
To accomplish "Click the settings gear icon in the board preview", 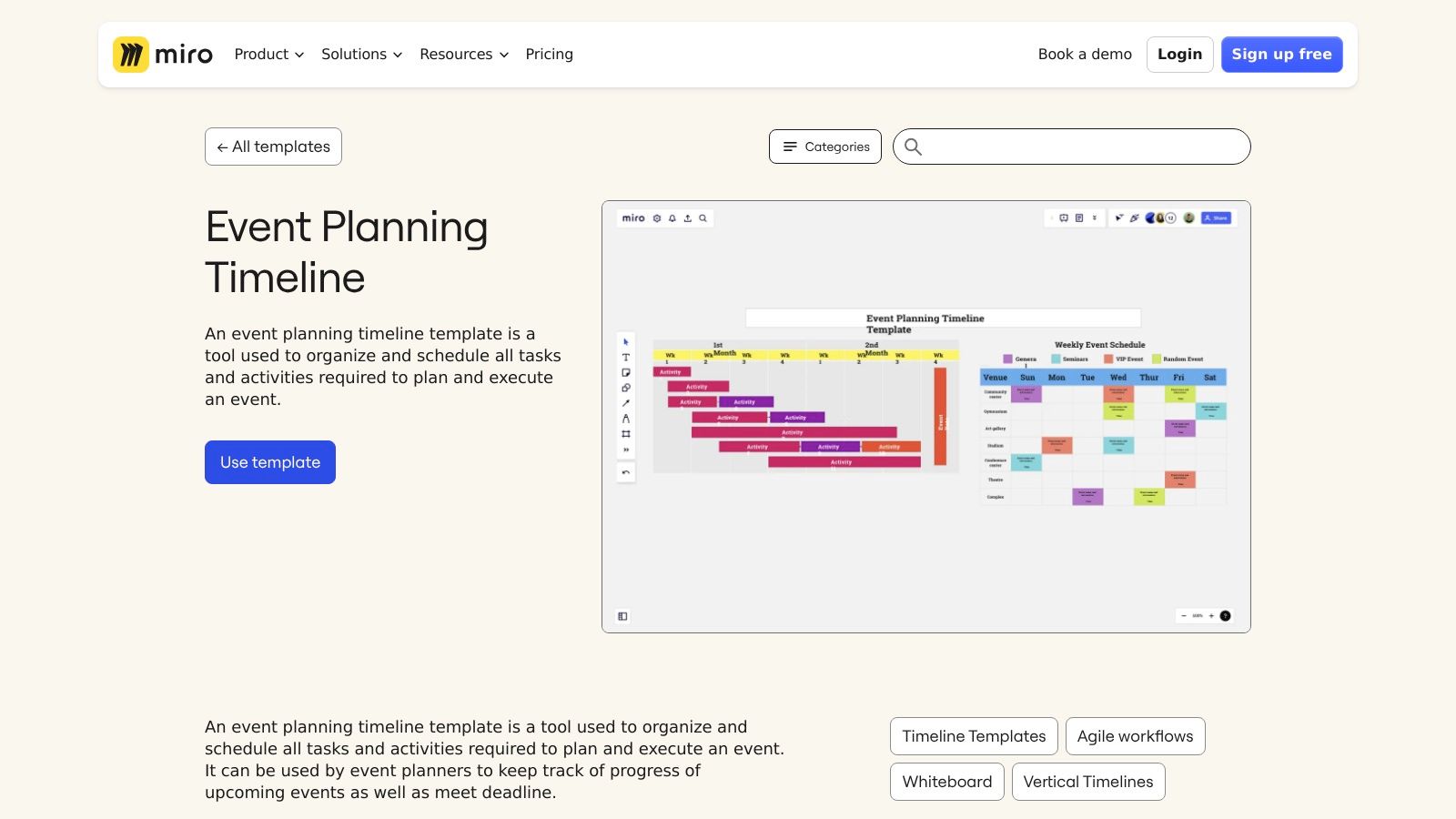I will pos(657,218).
